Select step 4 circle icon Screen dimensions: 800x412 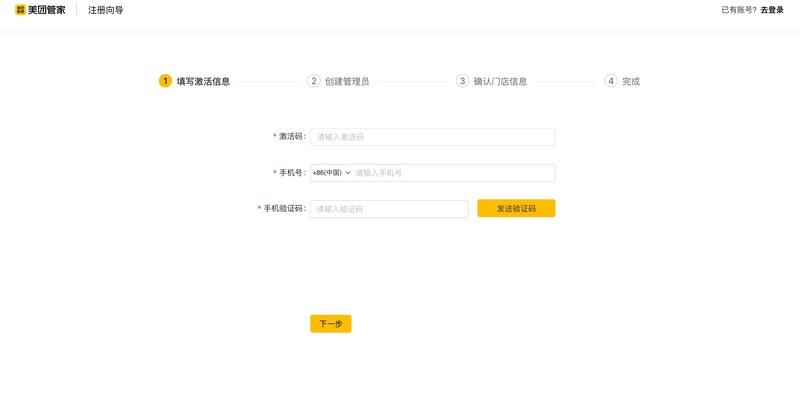tap(611, 81)
